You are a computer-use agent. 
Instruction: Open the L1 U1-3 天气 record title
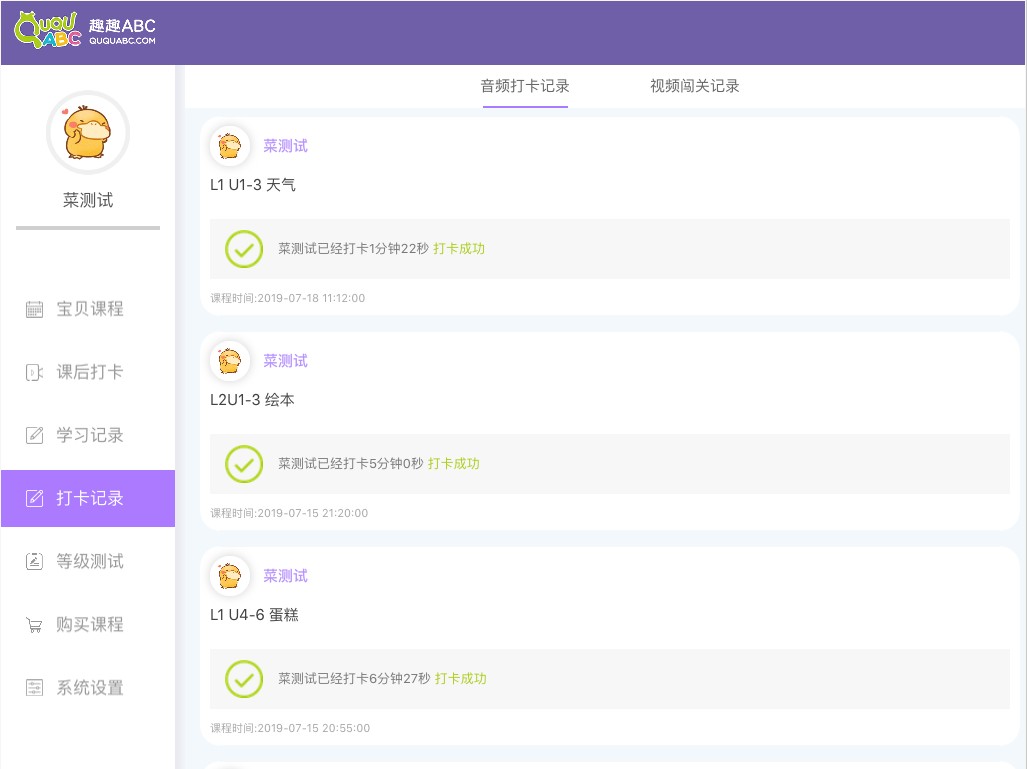point(252,185)
